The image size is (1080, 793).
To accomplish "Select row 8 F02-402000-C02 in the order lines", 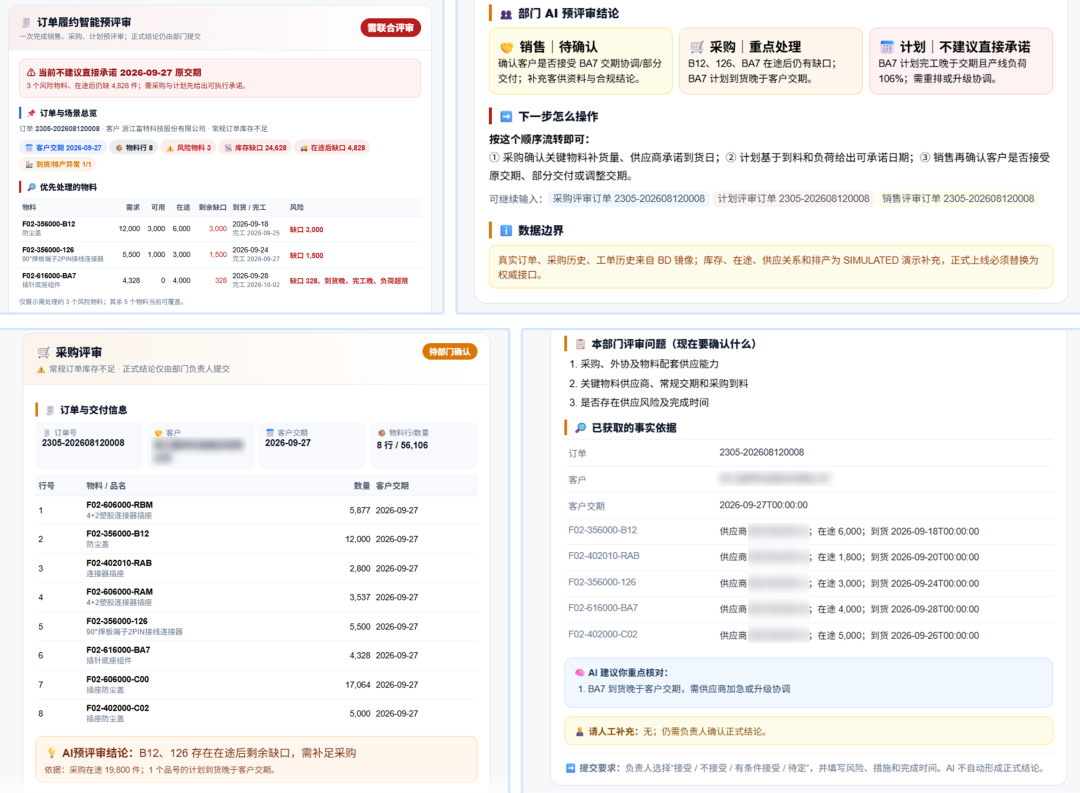I will click(256, 714).
